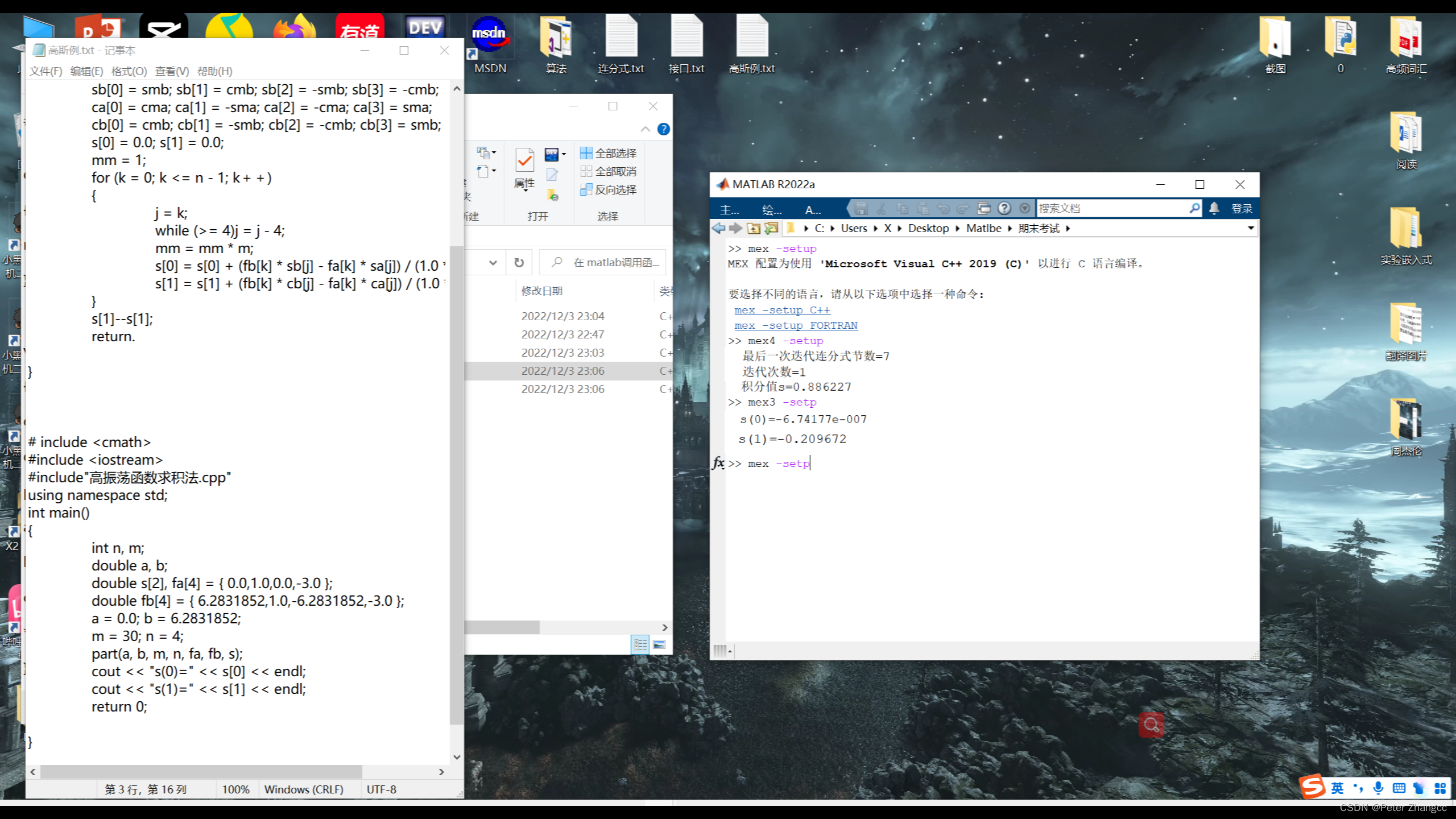Screen dimensions: 1456x819
Task: Click MATLAB notification bell icon
Action: [x=1214, y=209]
